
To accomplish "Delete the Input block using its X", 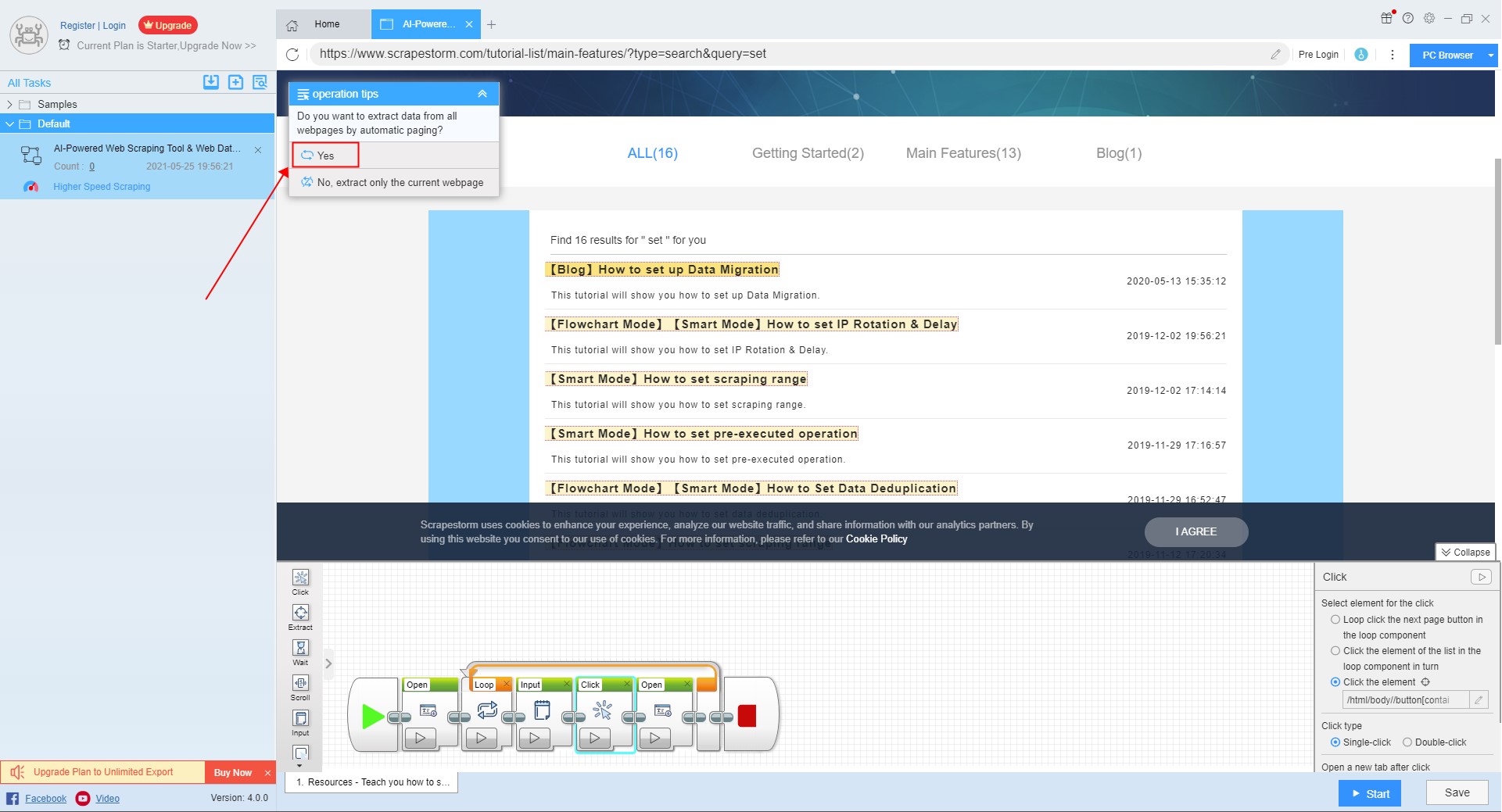I will coord(567,684).
